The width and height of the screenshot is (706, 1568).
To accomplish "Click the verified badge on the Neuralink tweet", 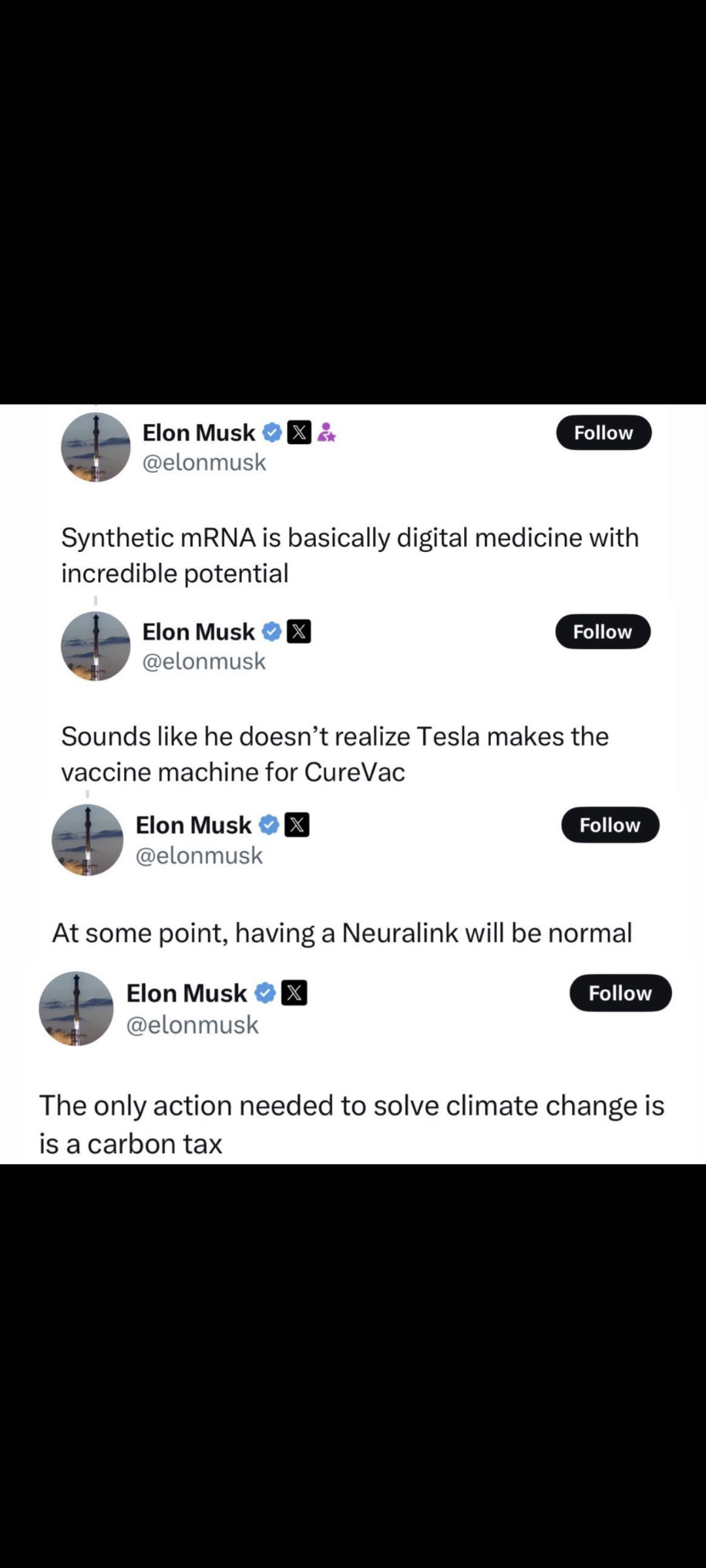I will (x=269, y=825).
